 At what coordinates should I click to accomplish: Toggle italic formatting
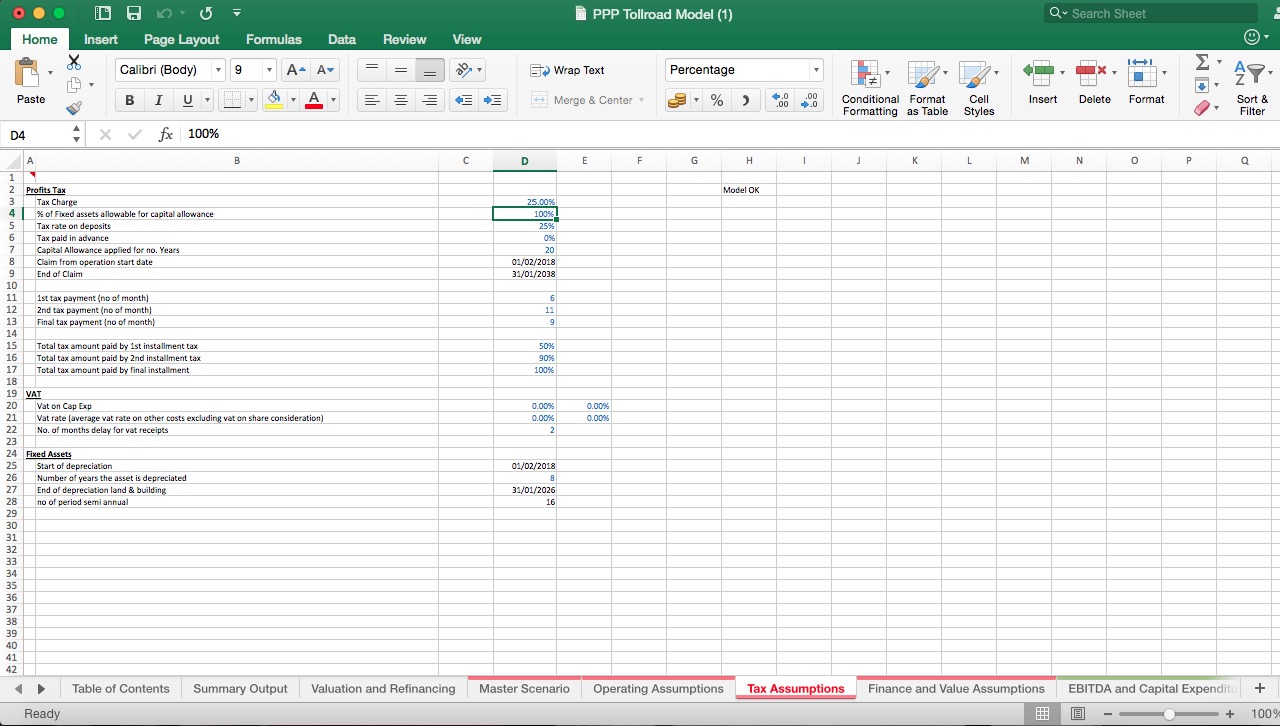tap(158, 100)
